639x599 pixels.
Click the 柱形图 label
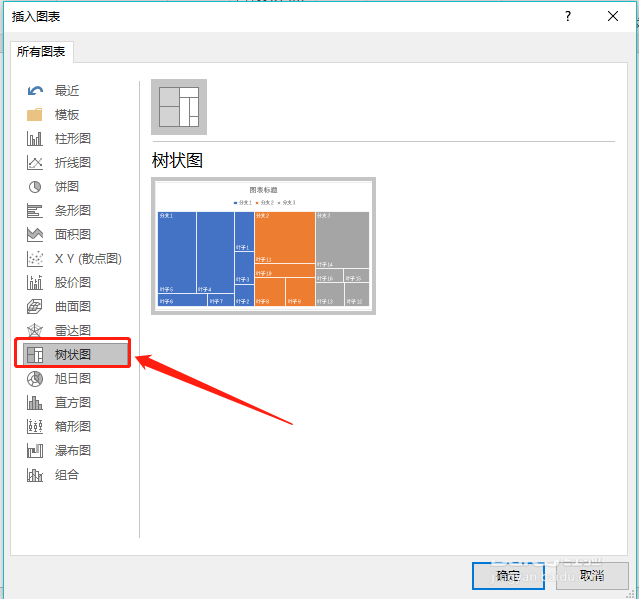73,139
